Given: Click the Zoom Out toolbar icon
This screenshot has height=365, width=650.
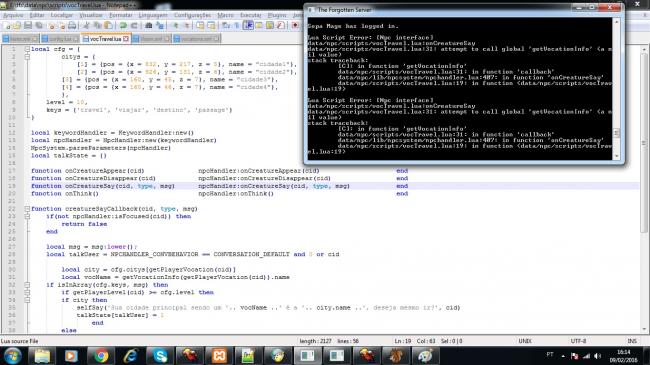Looking at the screenshot, I should coord(186,26).
